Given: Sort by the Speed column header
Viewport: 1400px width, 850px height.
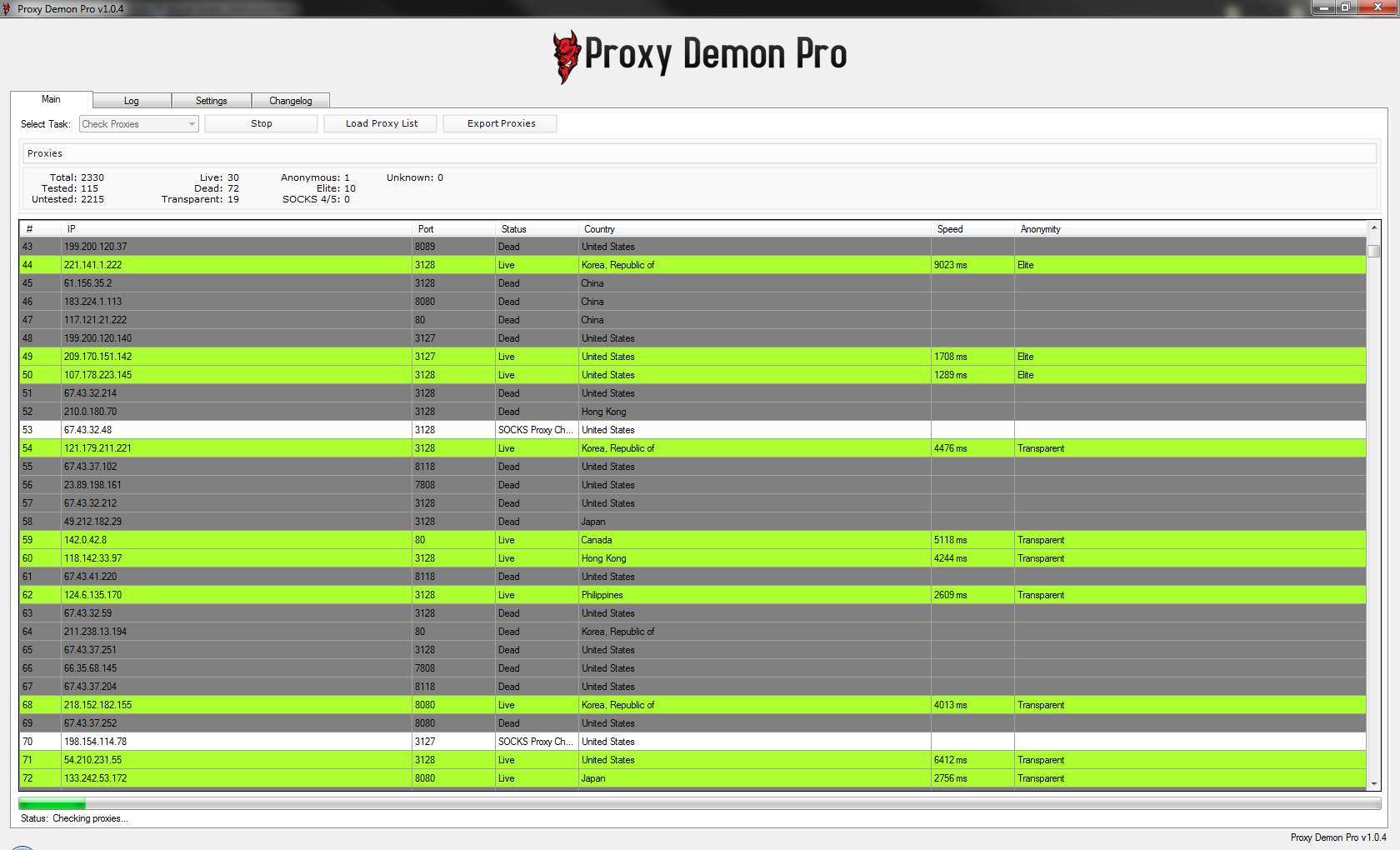Looking at the screenshot, I should point(972,229).
